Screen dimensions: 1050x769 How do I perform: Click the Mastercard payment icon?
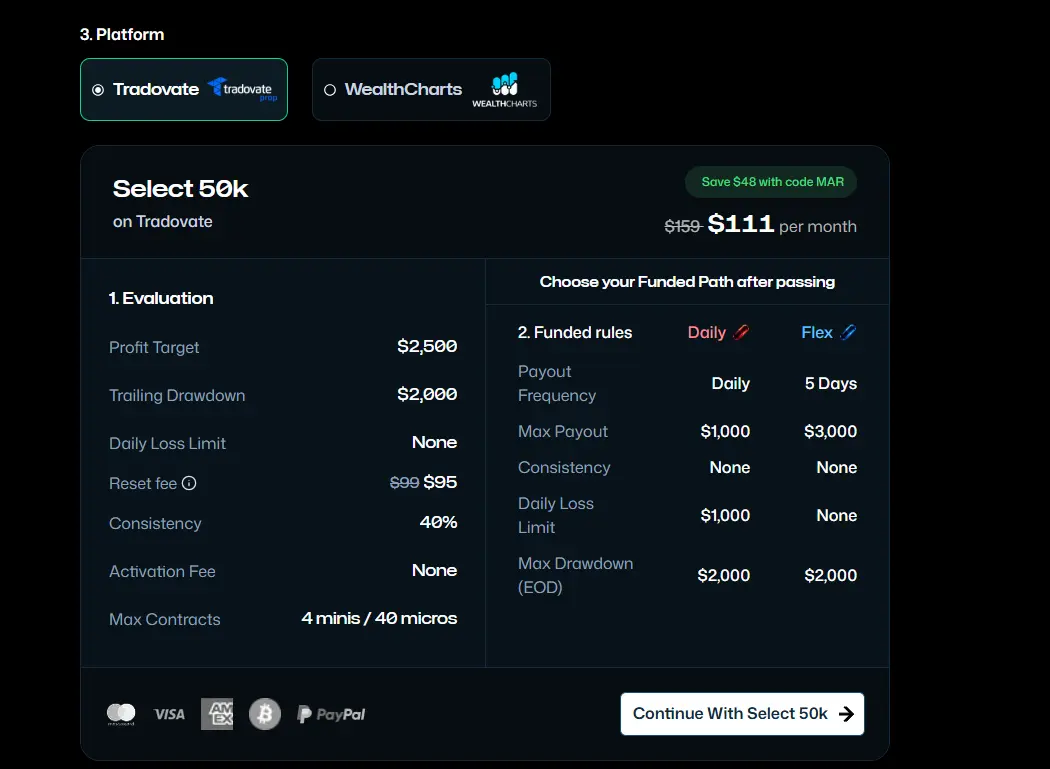click(x=121, y=714)
